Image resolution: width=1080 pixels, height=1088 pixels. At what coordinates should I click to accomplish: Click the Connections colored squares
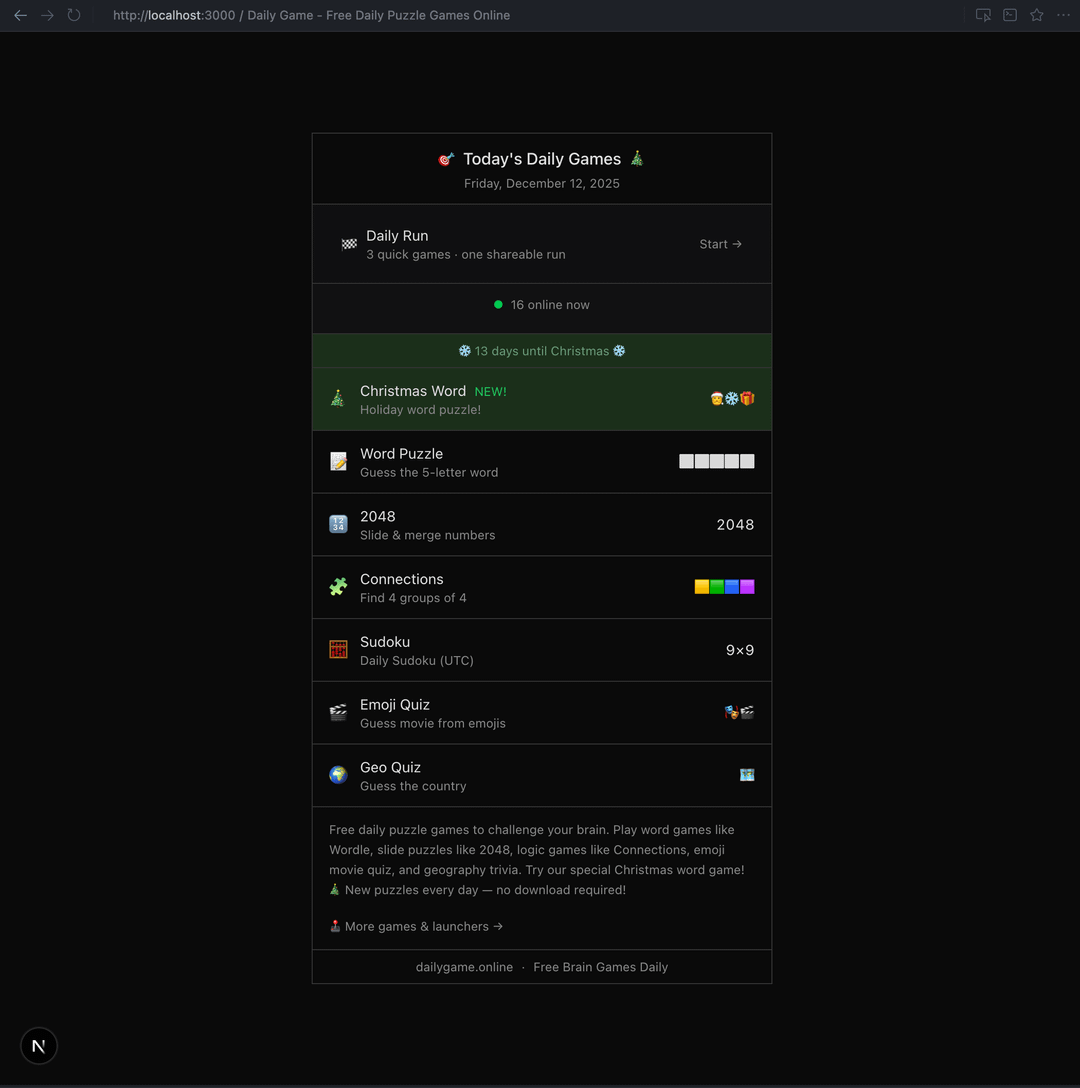[724, 587]
